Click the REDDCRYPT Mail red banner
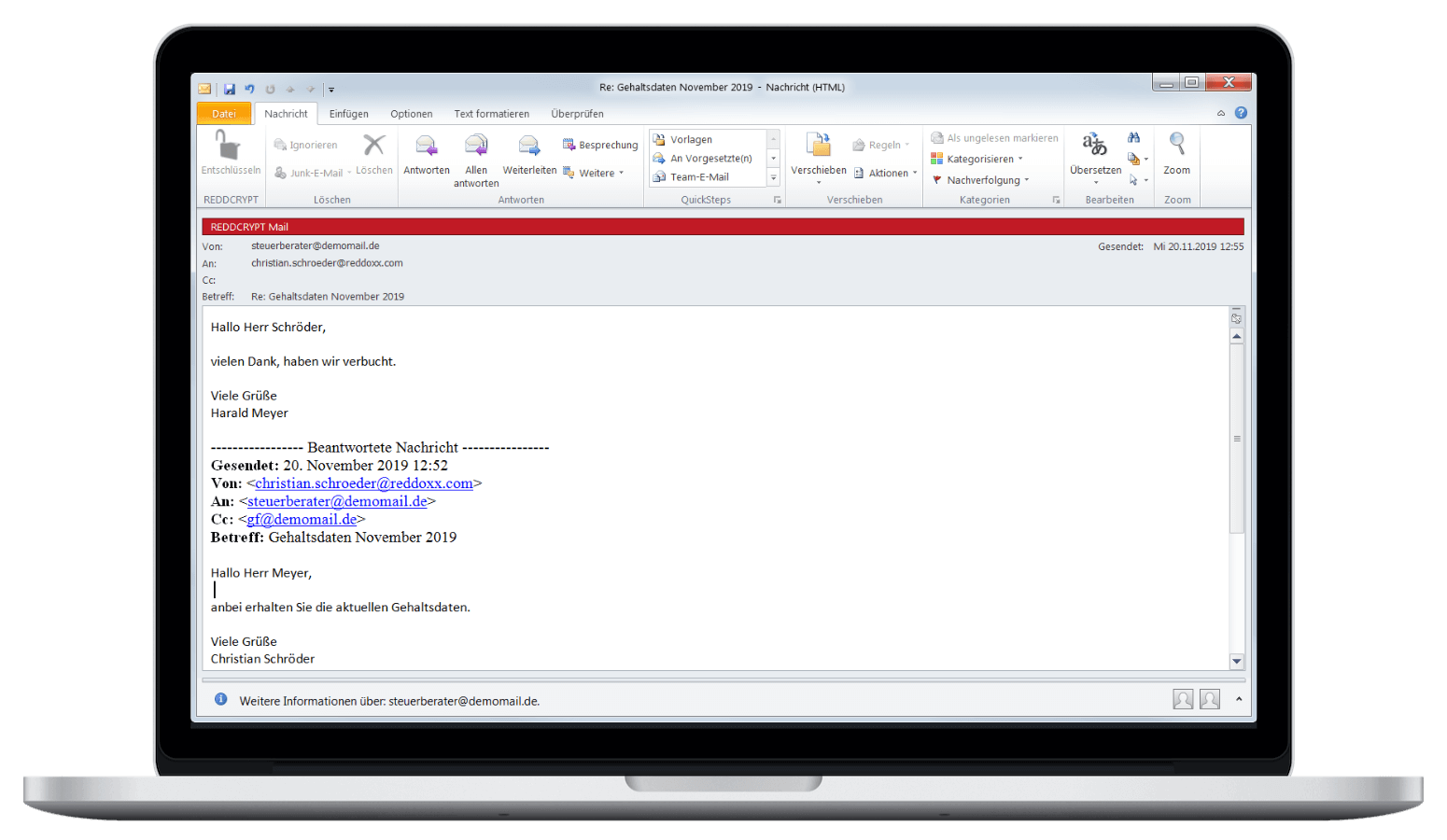The height and width of the screenshot is (840, 1447). pos(723,227)
